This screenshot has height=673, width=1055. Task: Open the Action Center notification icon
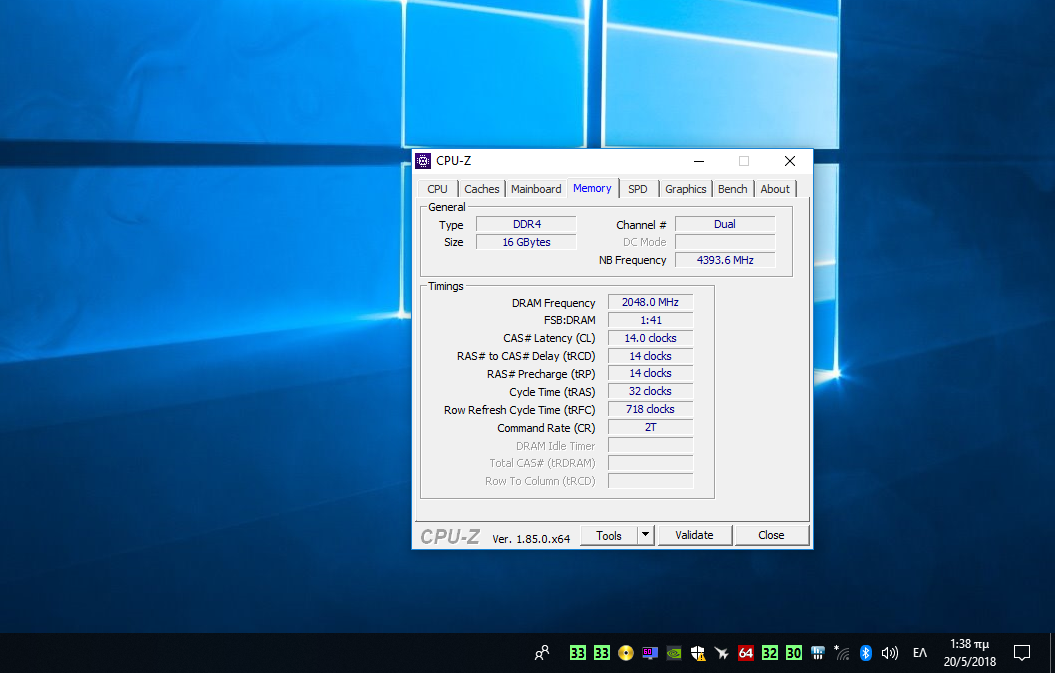1022,653
